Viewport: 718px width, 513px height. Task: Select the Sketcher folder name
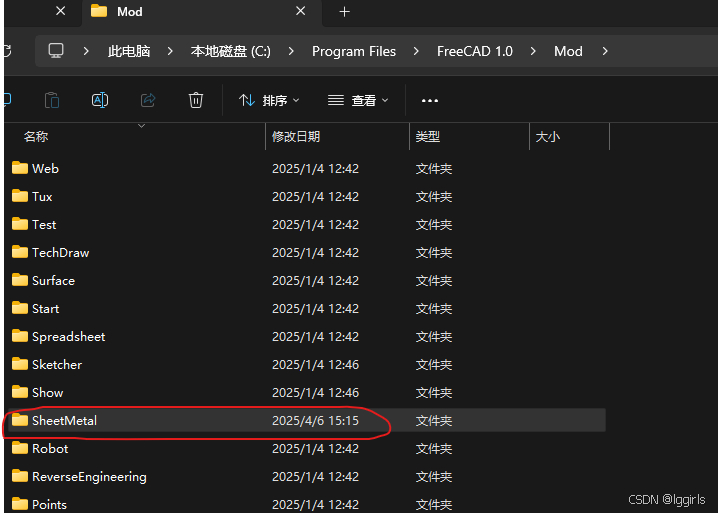[x=57, y=365]
